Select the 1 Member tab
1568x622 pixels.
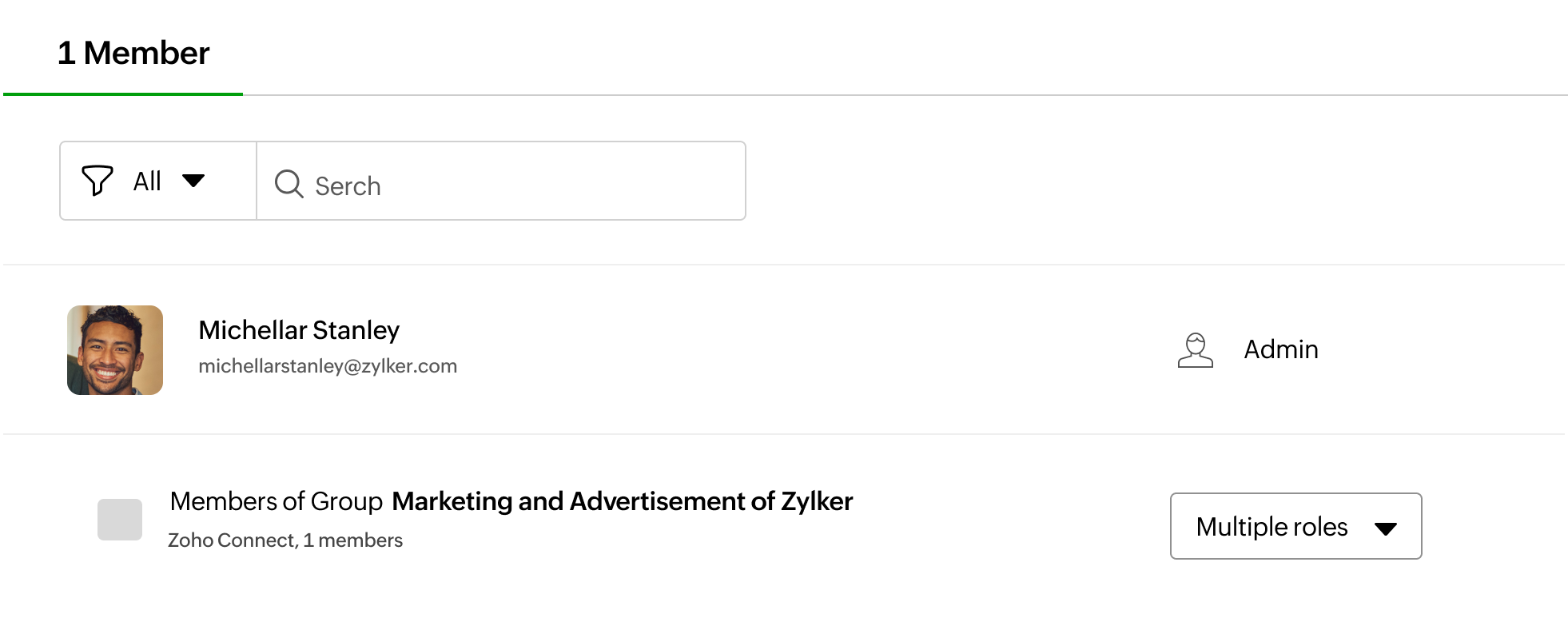(x=133, y=54)
